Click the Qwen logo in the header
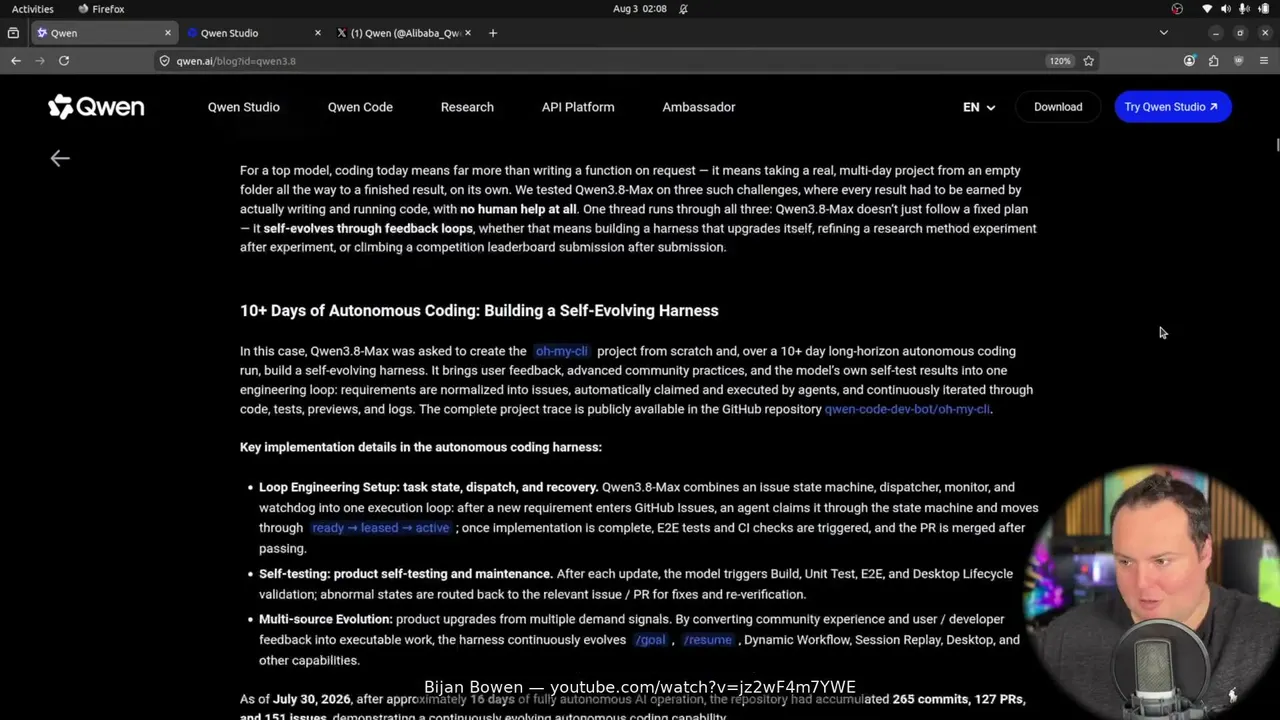This screenshot has width=1280, height=720. (x=96, y=107)
